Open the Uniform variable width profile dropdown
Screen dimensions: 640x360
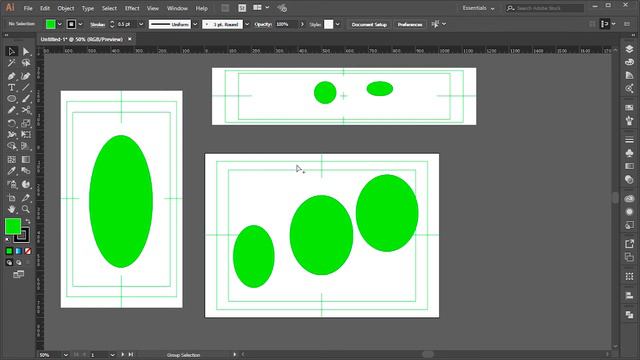pyautogui.click(x=195, y=24)
